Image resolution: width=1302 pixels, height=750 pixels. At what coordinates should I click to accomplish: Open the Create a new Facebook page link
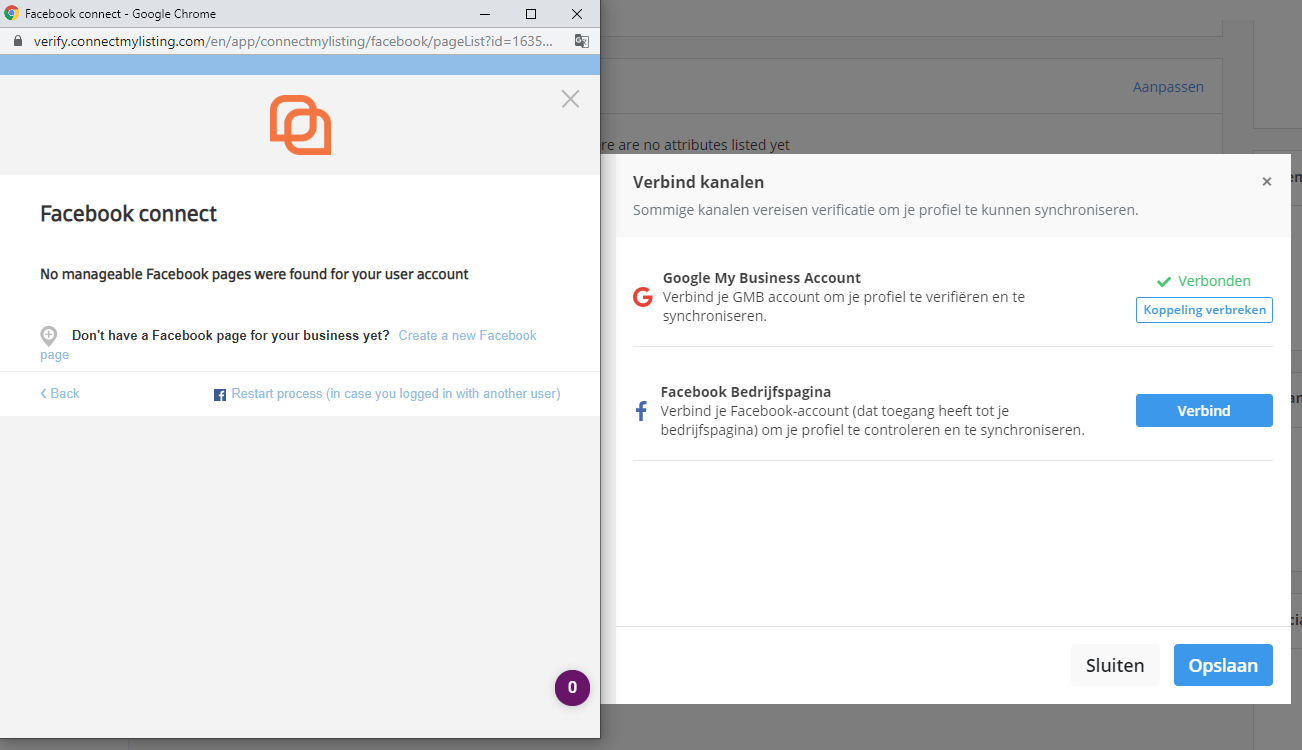pyautogui.click(x=288, y=345)
